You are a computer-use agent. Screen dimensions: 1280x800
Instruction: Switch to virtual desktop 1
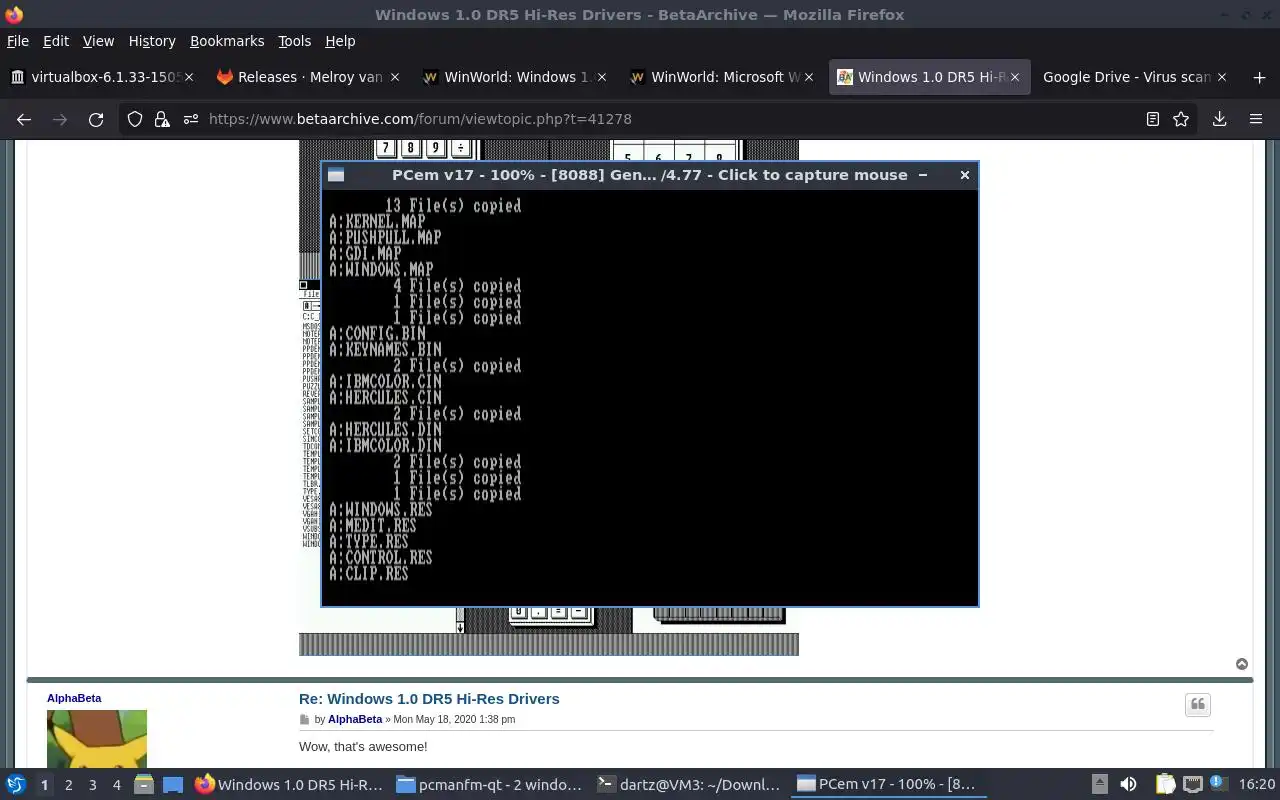pyautogui.click(x=44, y=785)
